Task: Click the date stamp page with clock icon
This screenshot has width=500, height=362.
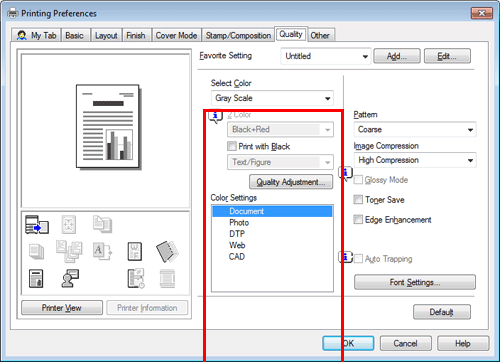Action: coord(136,278)
